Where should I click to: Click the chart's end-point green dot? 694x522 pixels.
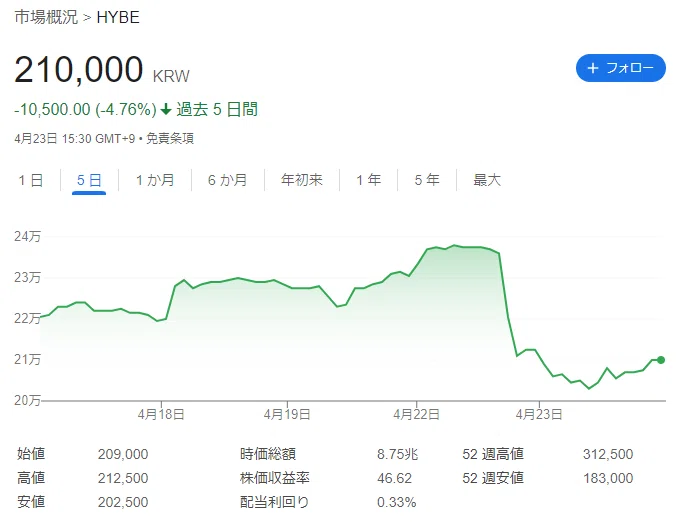tap(661, 360)
